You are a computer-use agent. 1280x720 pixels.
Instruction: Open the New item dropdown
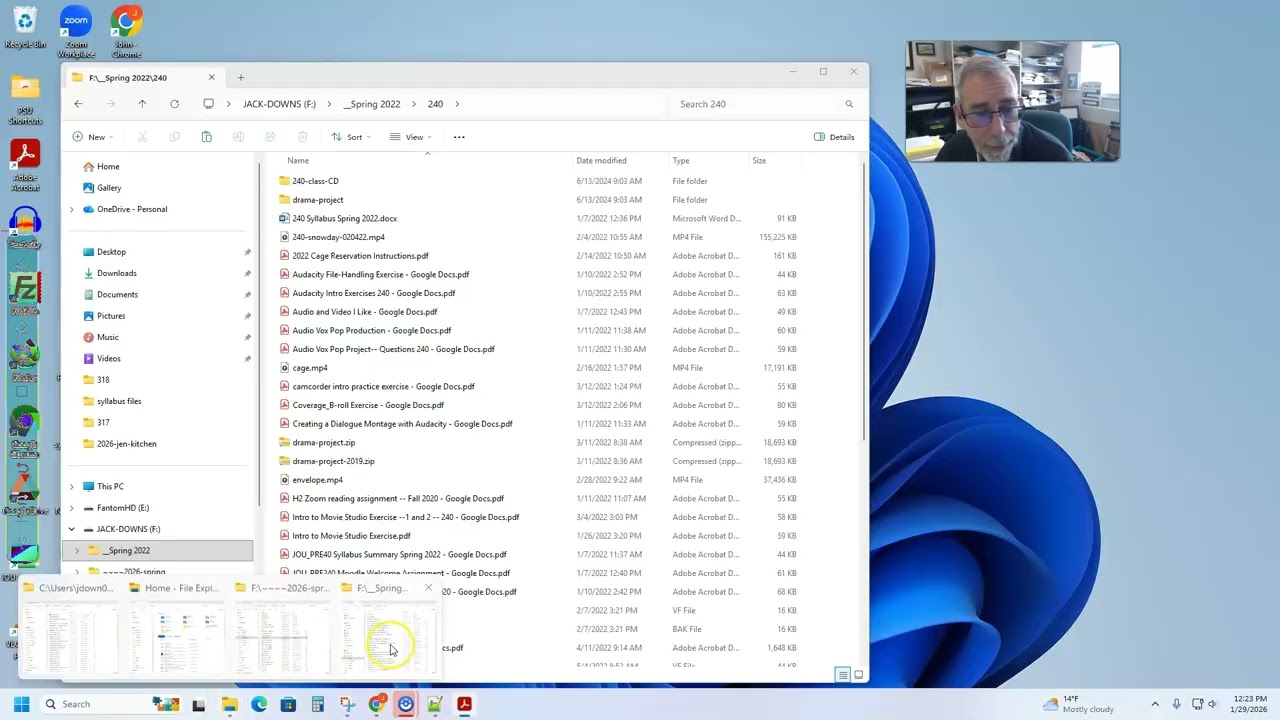[x=92, y=137]
